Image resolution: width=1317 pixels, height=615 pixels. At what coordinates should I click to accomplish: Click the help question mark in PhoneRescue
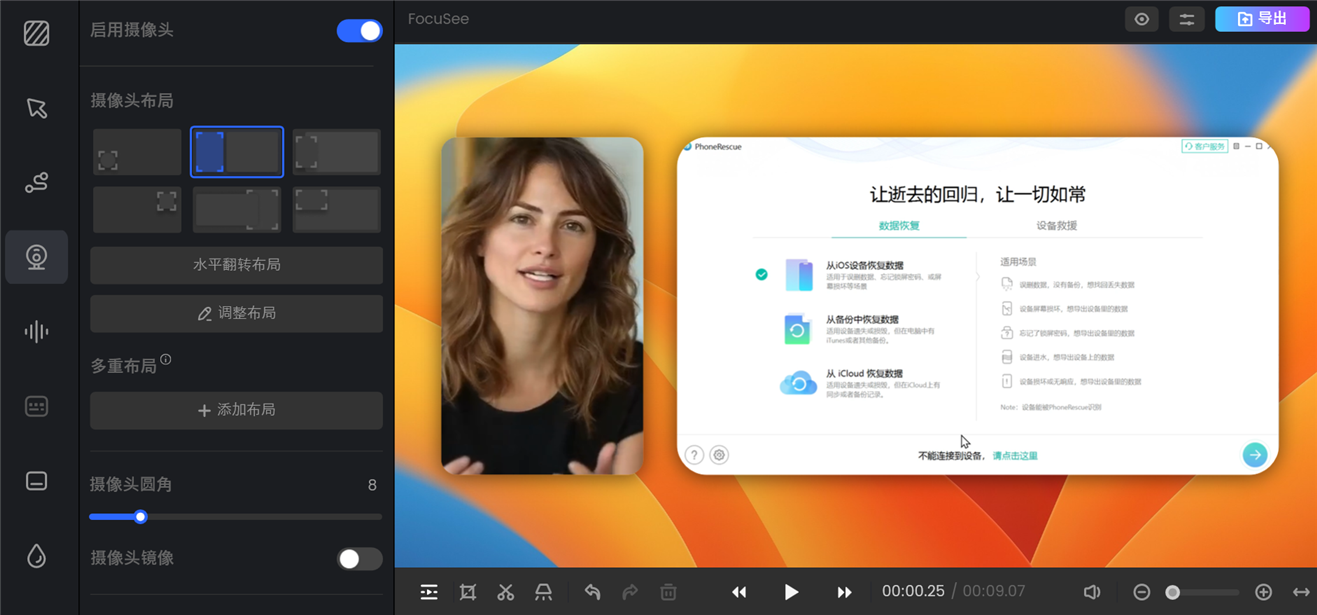click(x=694, y=455)
